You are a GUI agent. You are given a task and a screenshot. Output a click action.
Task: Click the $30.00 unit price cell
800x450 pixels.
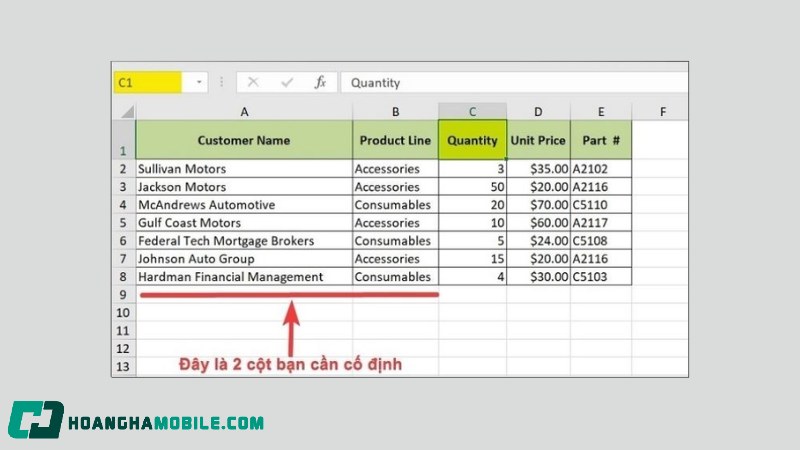538,277
